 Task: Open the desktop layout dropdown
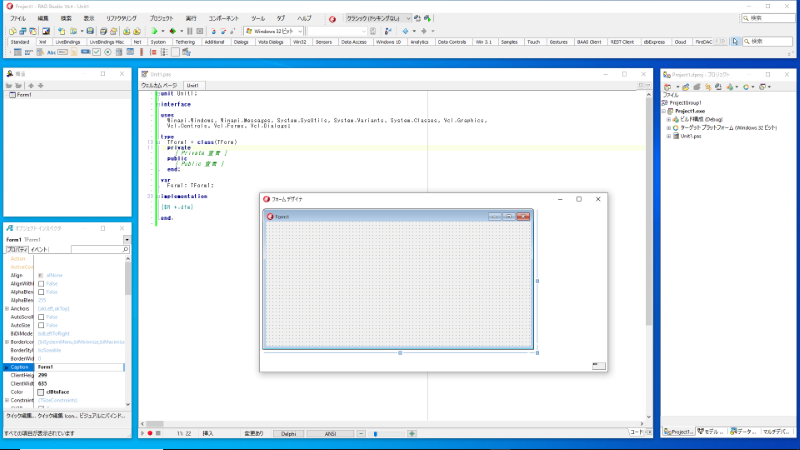click(x=408, y=18)
